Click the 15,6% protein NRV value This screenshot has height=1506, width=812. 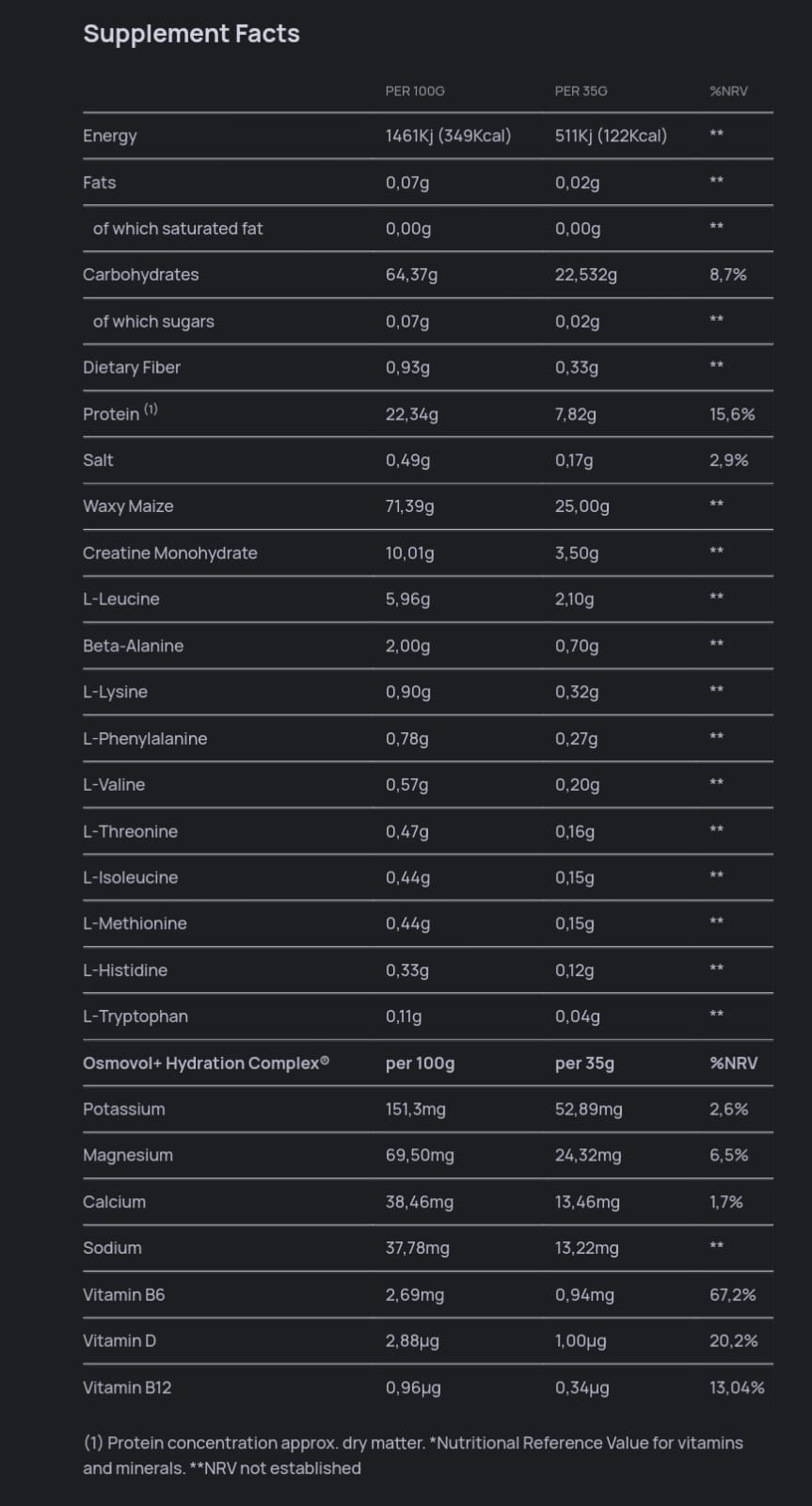(x=732, y=414)
